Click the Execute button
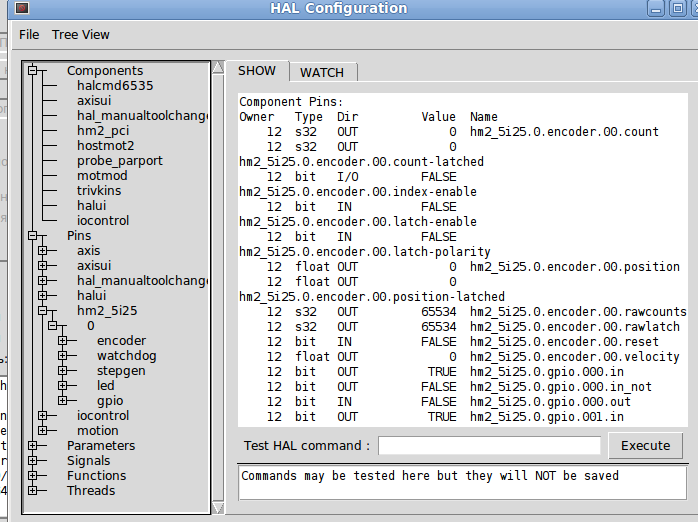Viewport: 698px width, 522px height. (645, 445)
